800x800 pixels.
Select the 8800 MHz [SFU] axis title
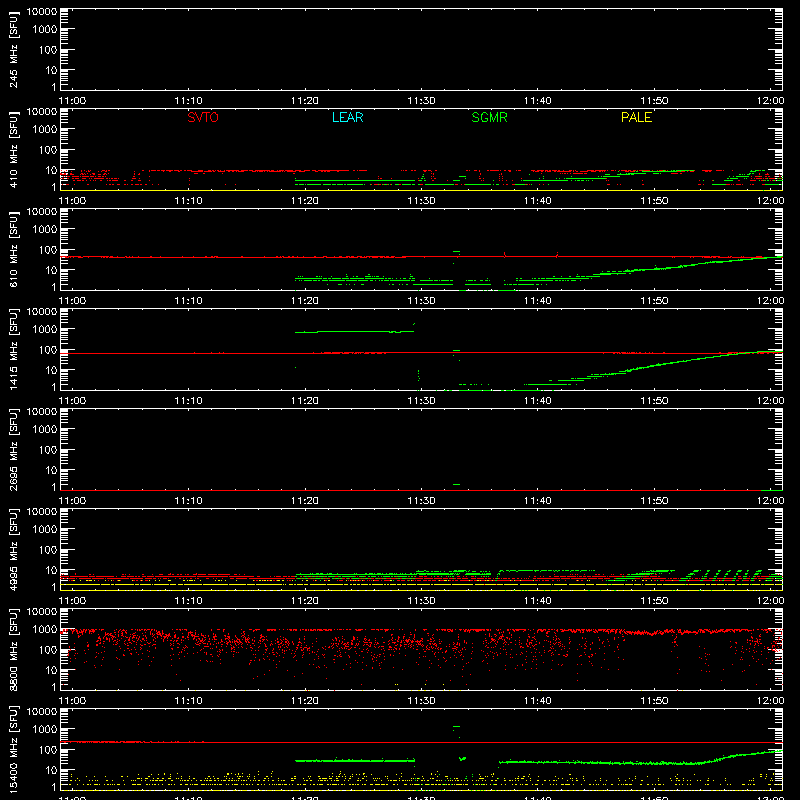click(13, 649)
